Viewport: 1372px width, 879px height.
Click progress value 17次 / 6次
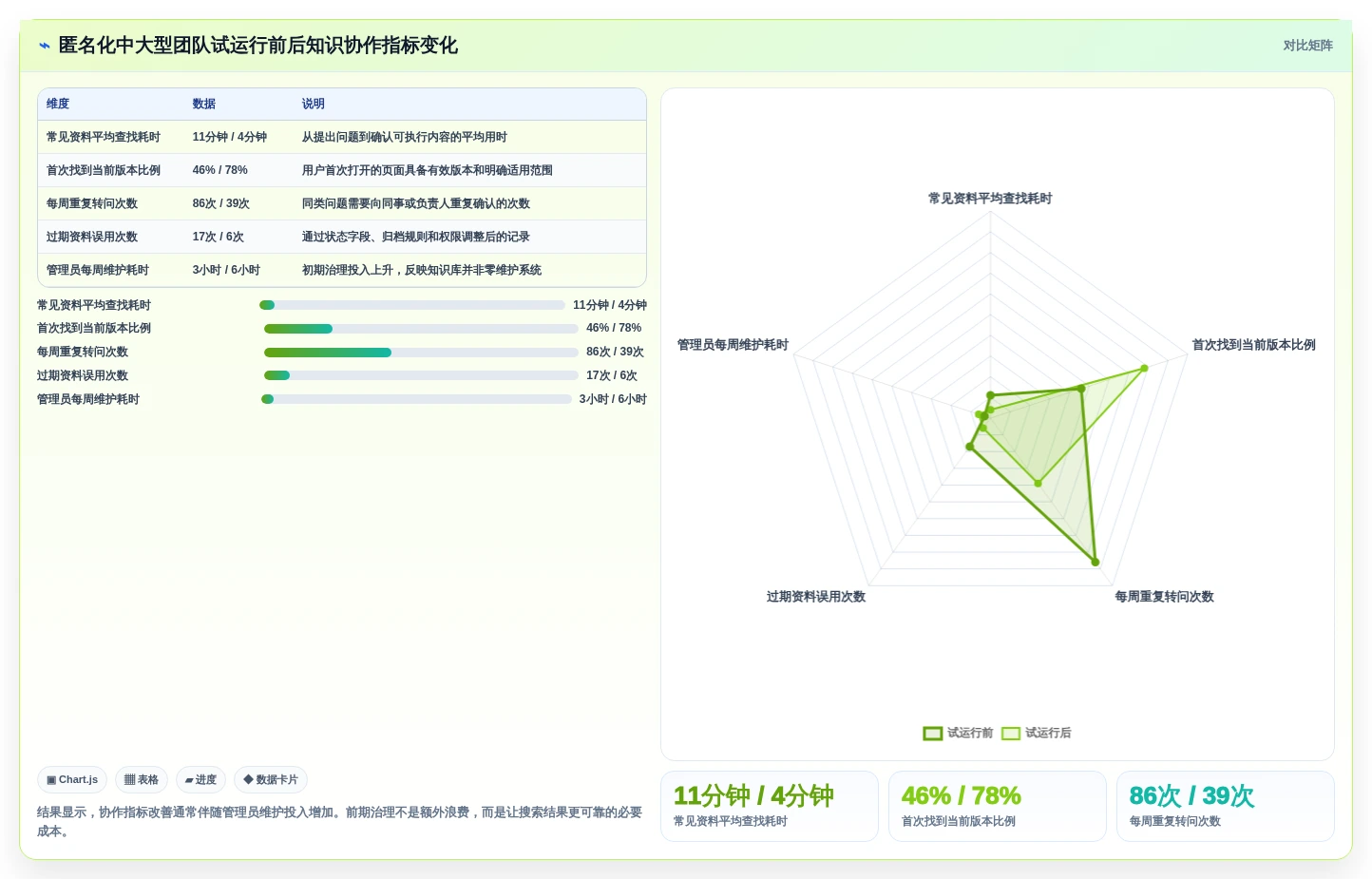tap(612, 376)
